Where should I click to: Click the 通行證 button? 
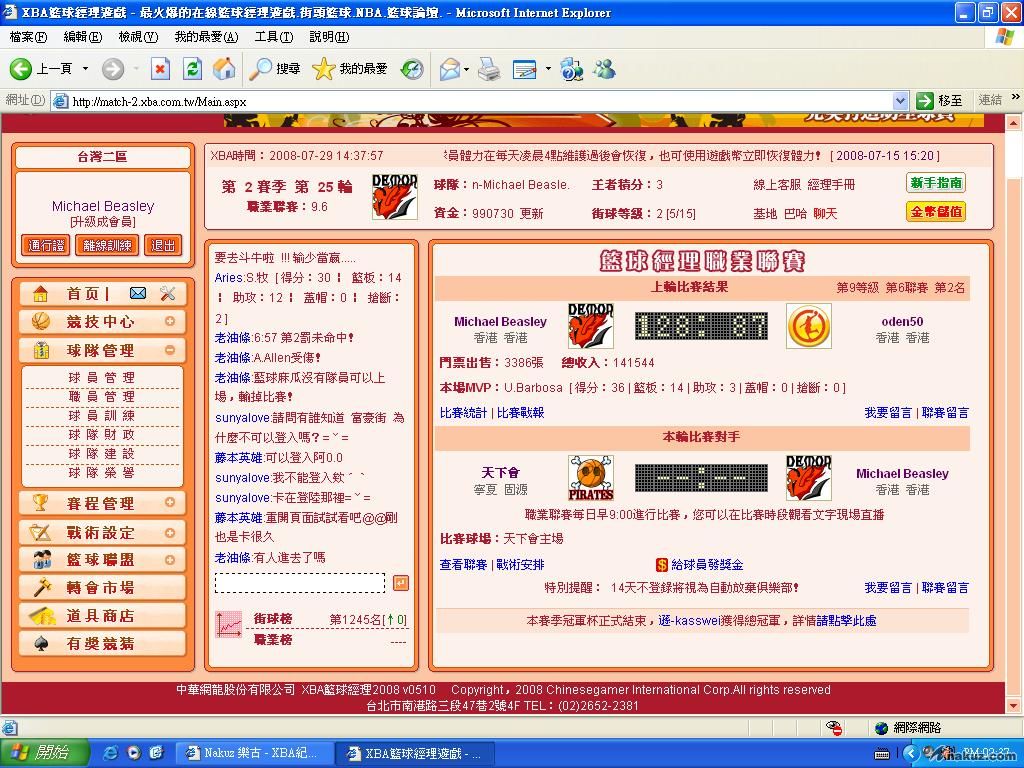[x=46, y=246]
